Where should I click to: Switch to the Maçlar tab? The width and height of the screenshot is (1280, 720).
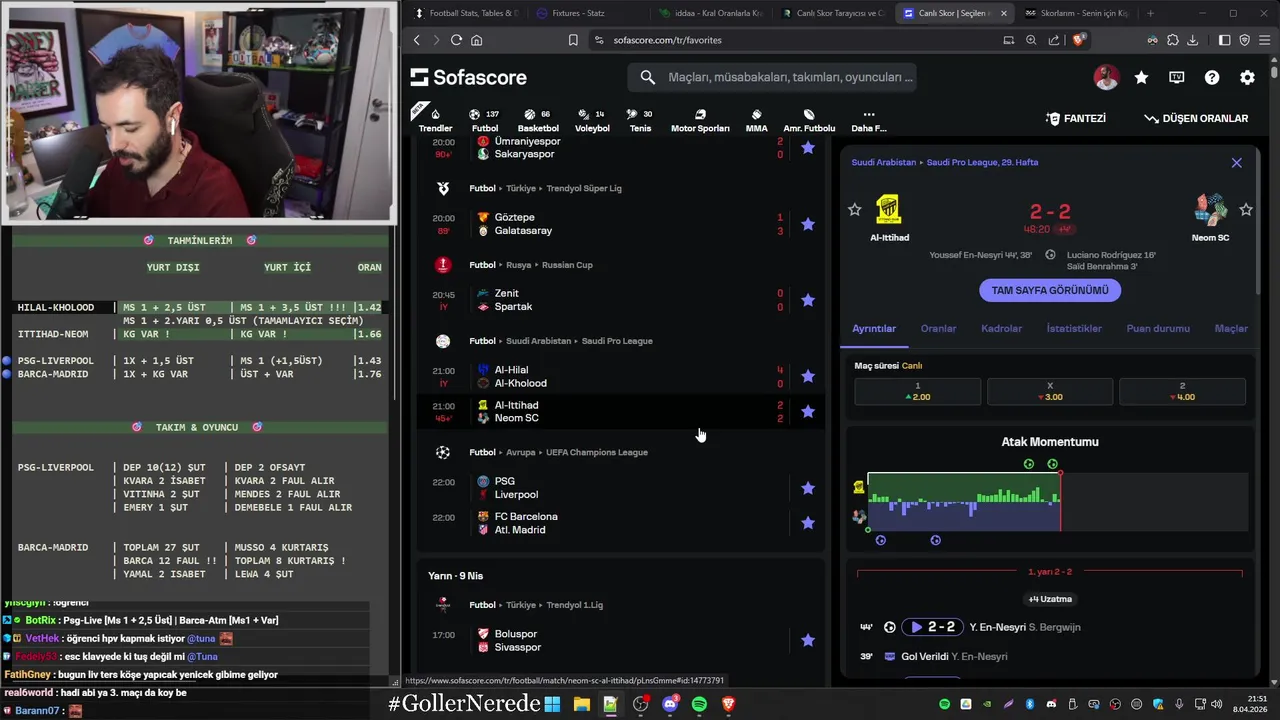pyautogui.click(x=1231, y=328)
